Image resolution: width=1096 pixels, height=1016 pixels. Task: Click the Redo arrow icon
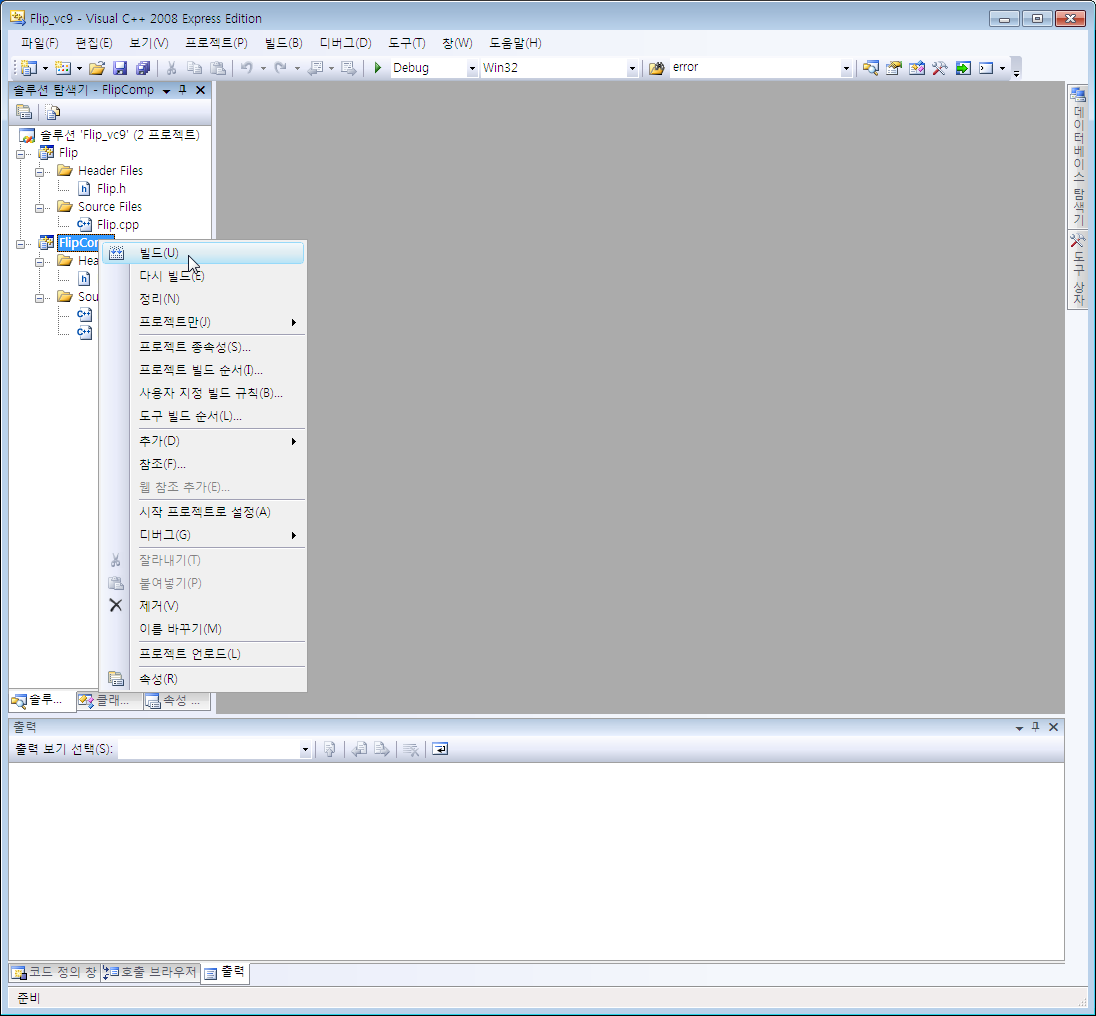click(280, 68)
